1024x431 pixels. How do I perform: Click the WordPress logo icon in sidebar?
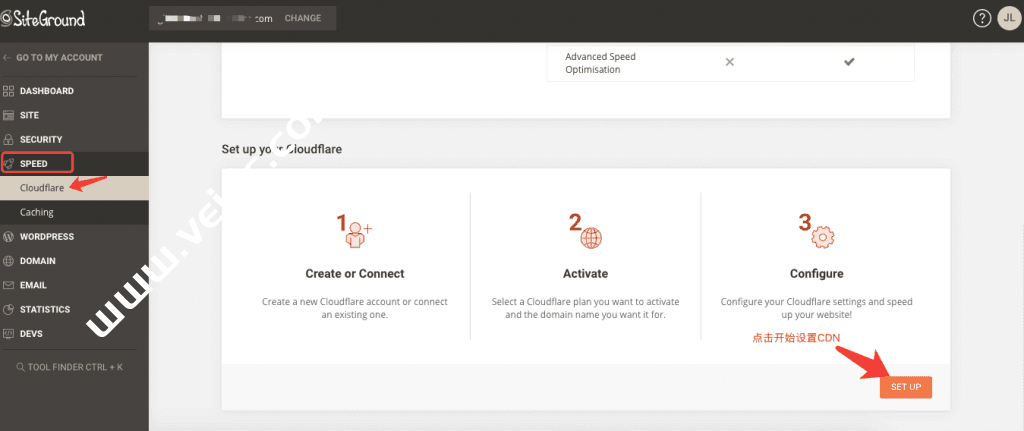click(8, 237)
